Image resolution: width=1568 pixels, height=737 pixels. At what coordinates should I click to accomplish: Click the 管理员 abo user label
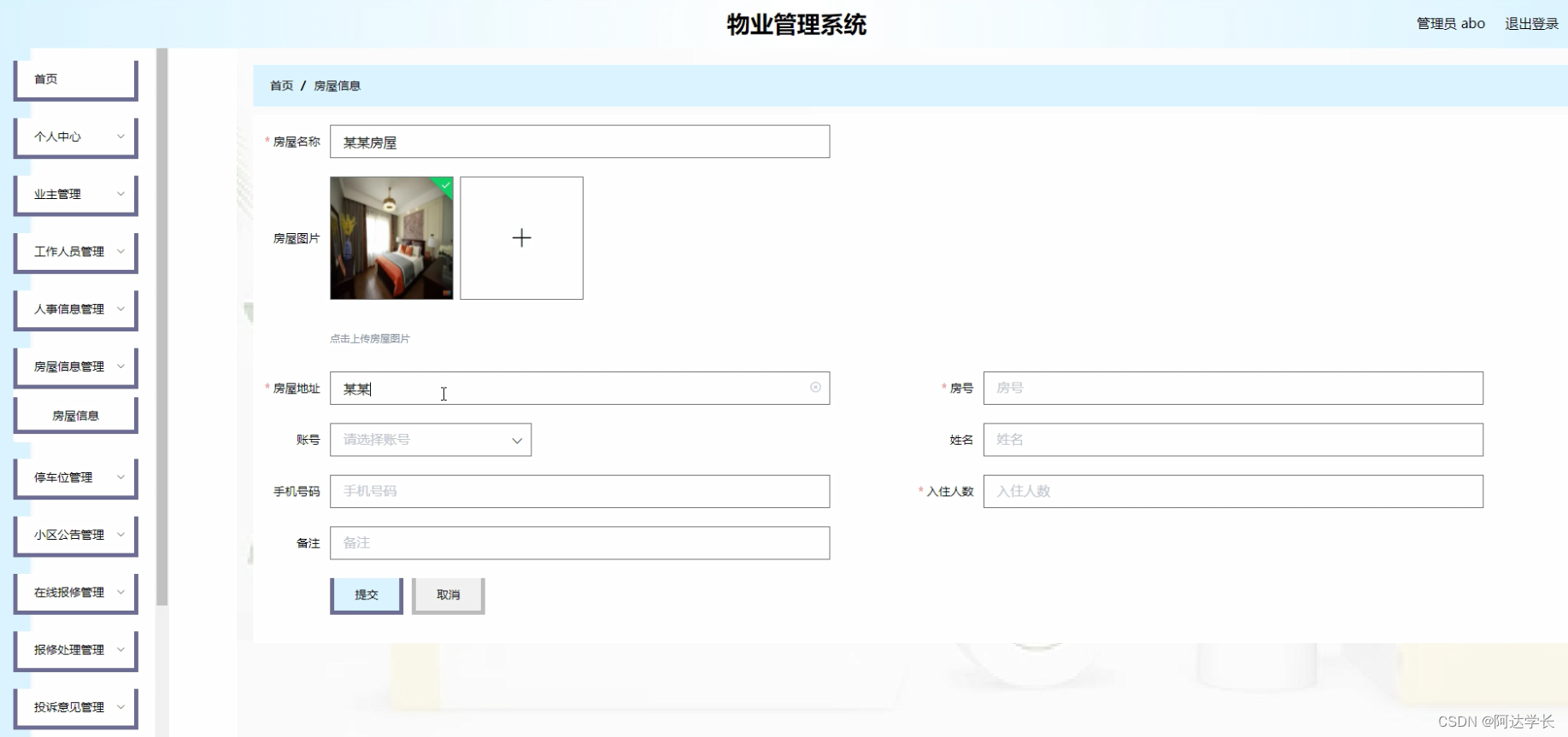(x=1451, y=24)
